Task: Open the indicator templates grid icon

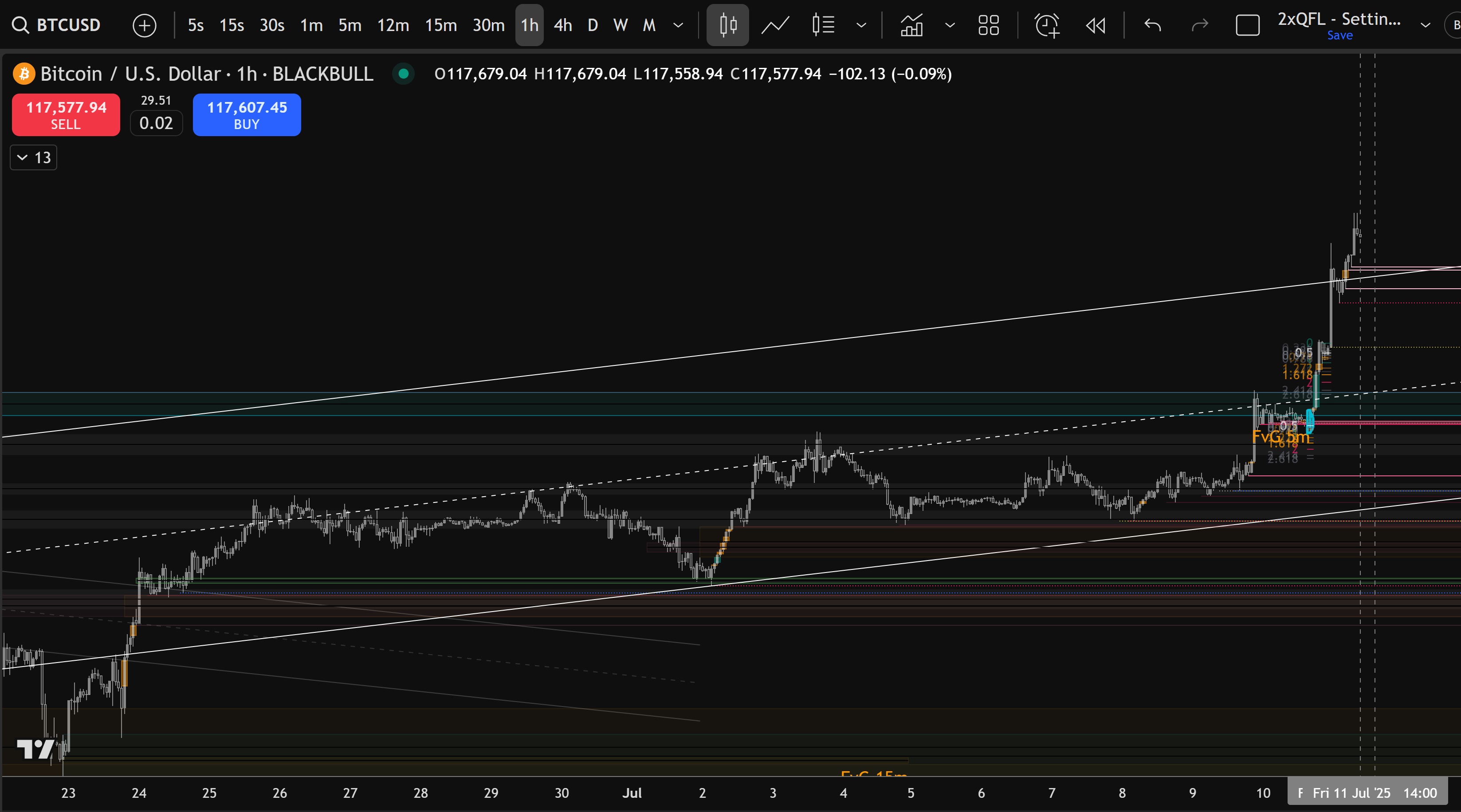Action: click(x=989, y=25)
